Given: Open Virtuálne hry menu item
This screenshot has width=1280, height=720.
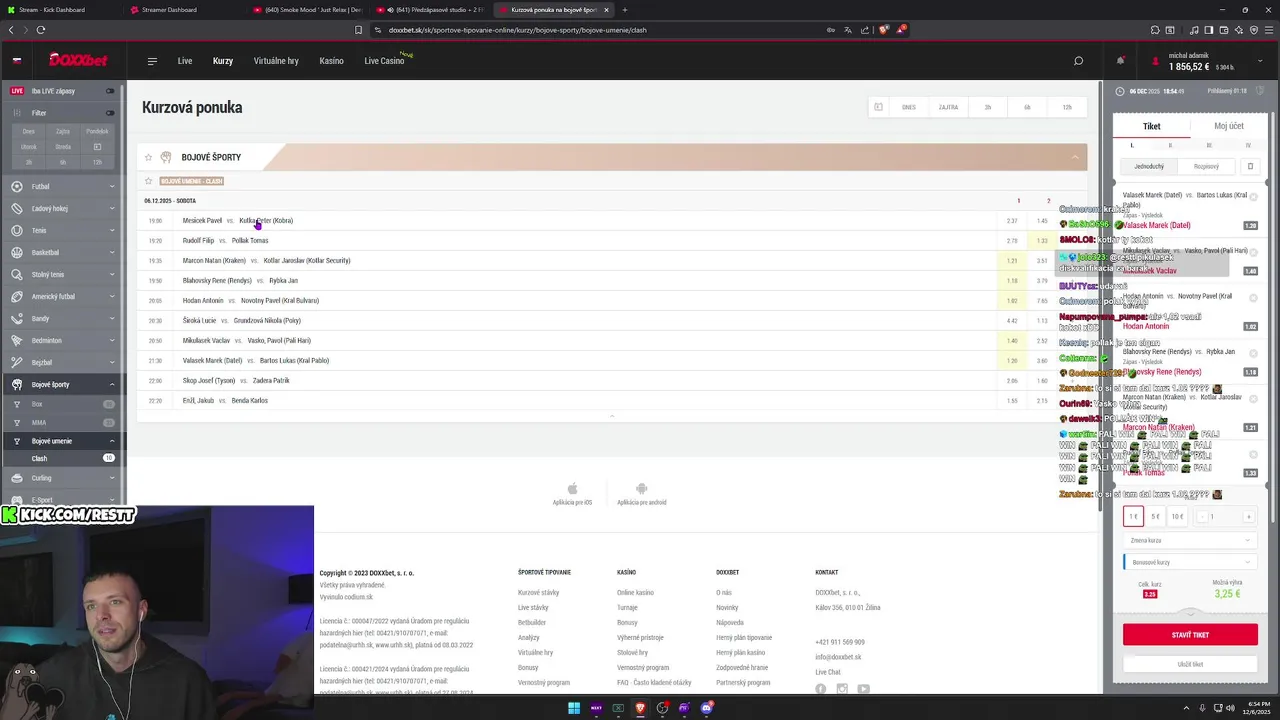Looking at the screenshot, I should tap(276, 61).
